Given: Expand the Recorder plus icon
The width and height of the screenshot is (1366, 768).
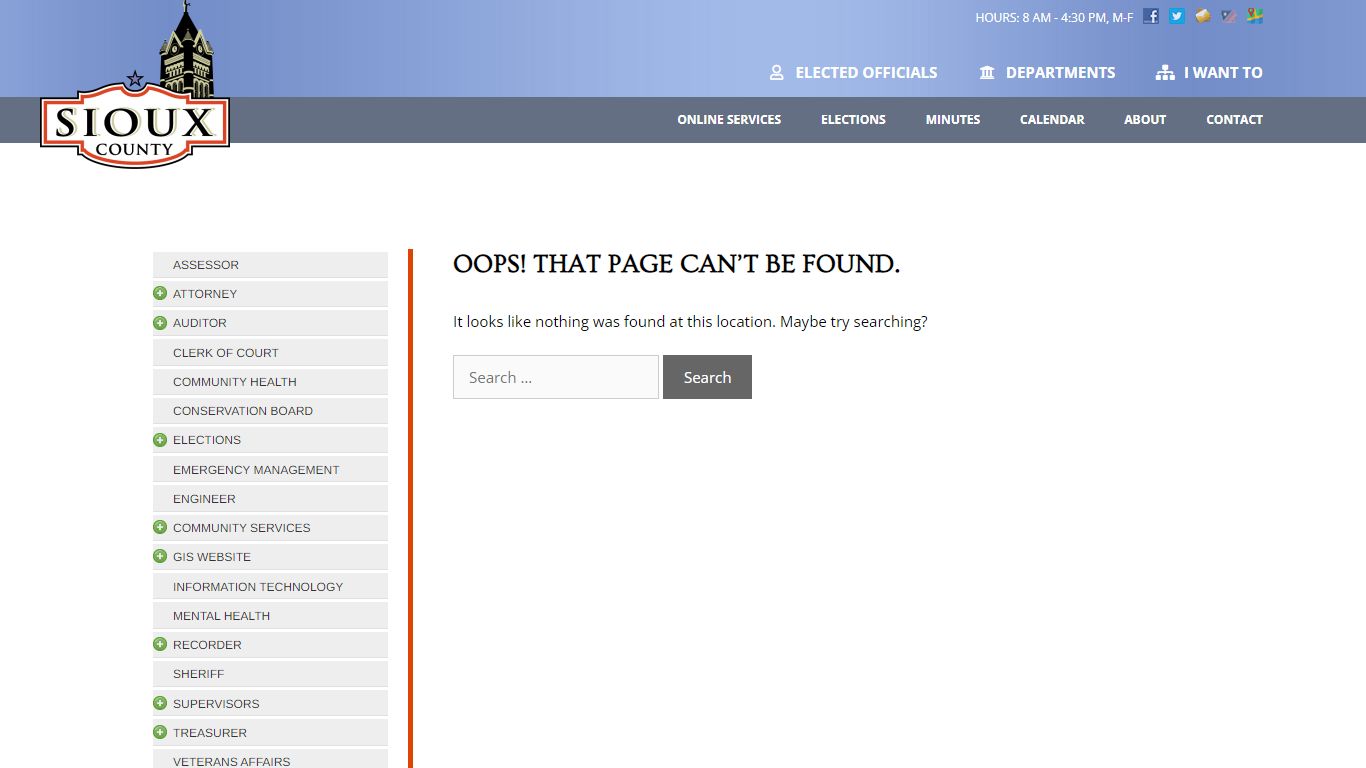Looking at the screenshot, I should (x=160, y=645).
